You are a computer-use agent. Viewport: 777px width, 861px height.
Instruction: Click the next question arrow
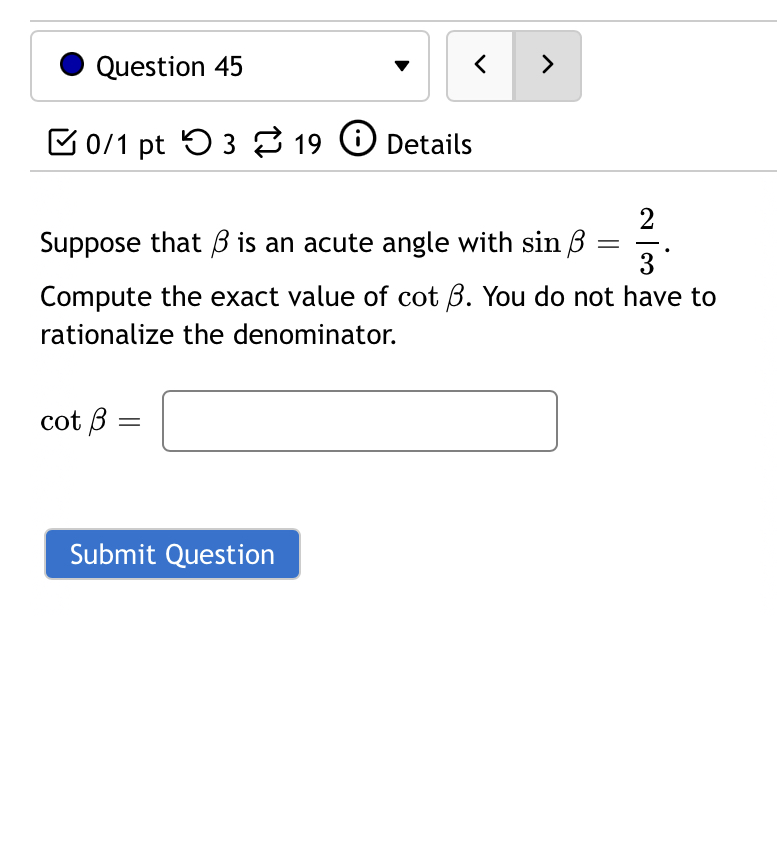click(x=547, y=65)
